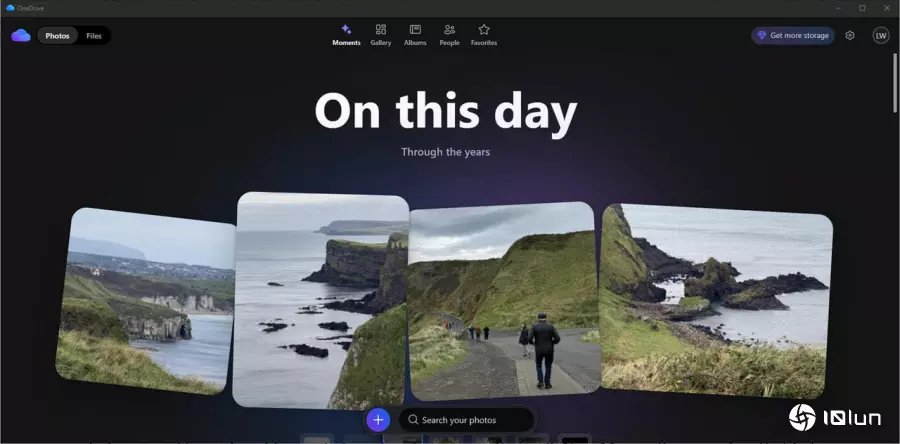The image size is (900, 444).
Task: Maximize the OneDrive window
Action: (862, 7)
